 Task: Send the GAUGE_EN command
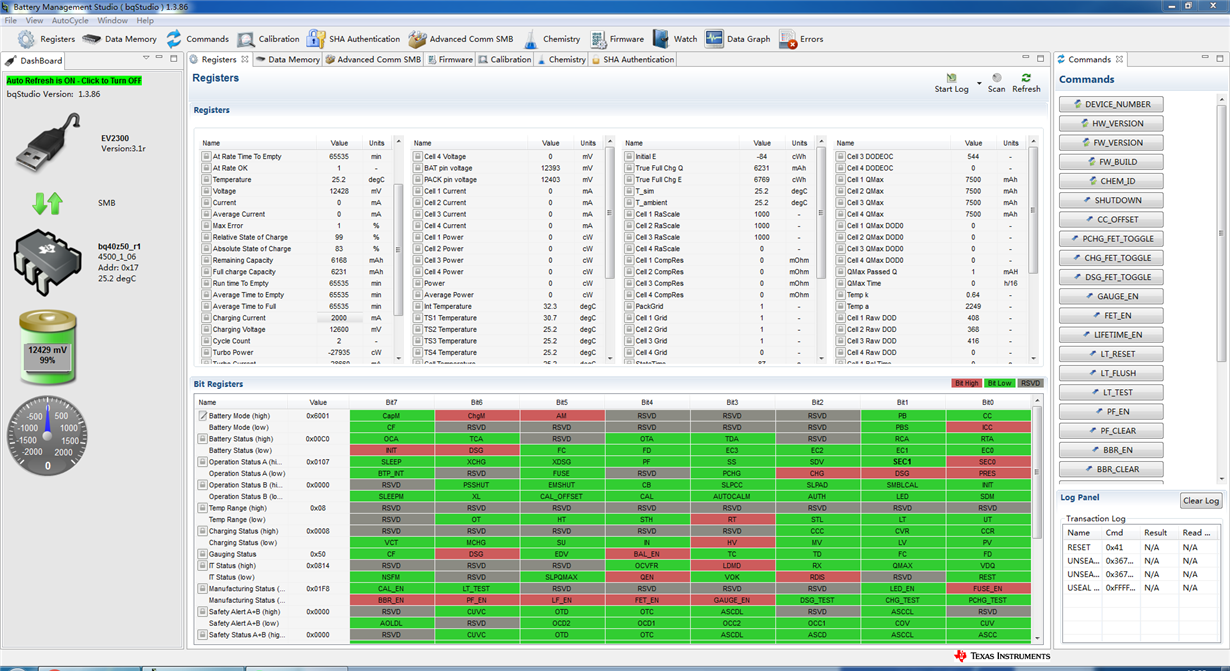[1110, 296]
